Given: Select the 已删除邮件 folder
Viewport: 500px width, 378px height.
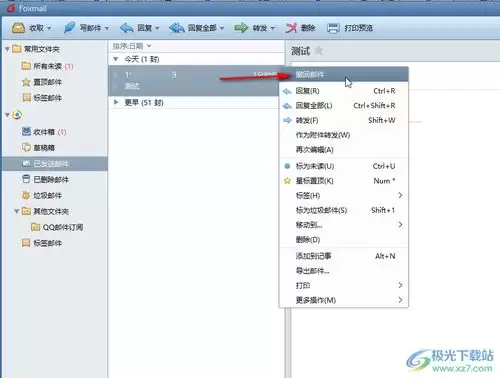Looking at the screenshot, I should (x=45, y=179).
